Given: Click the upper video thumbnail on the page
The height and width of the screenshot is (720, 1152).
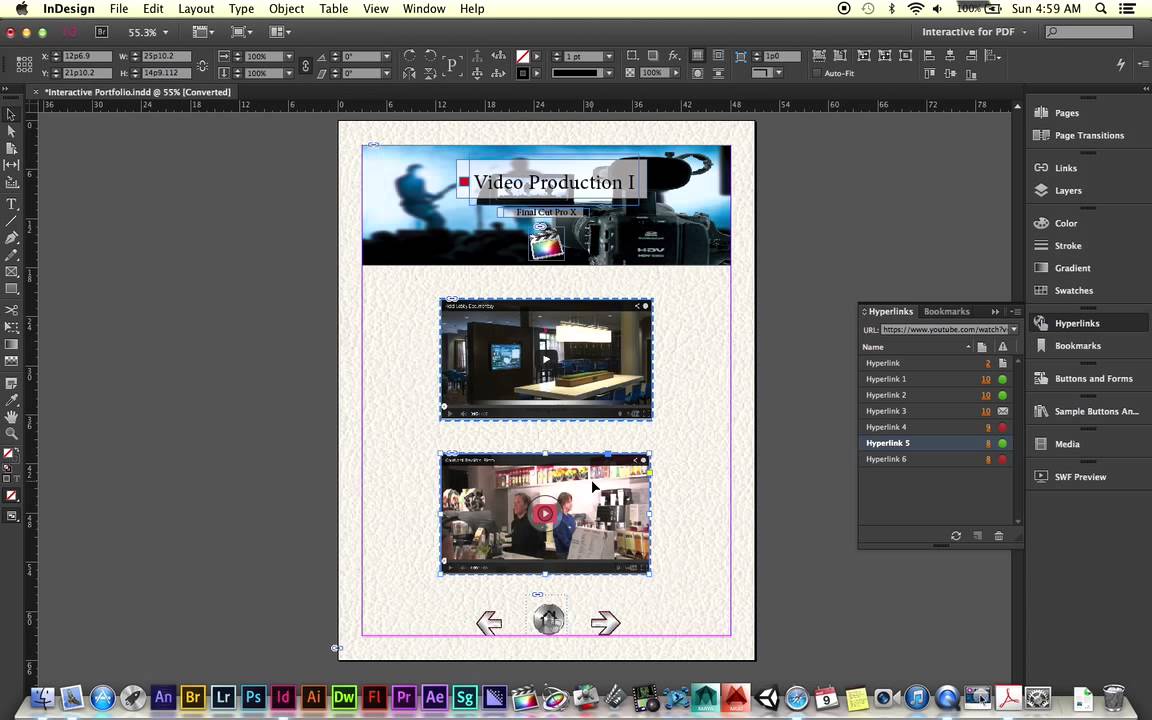Looking at the screenshot, I should click(546, 359).
